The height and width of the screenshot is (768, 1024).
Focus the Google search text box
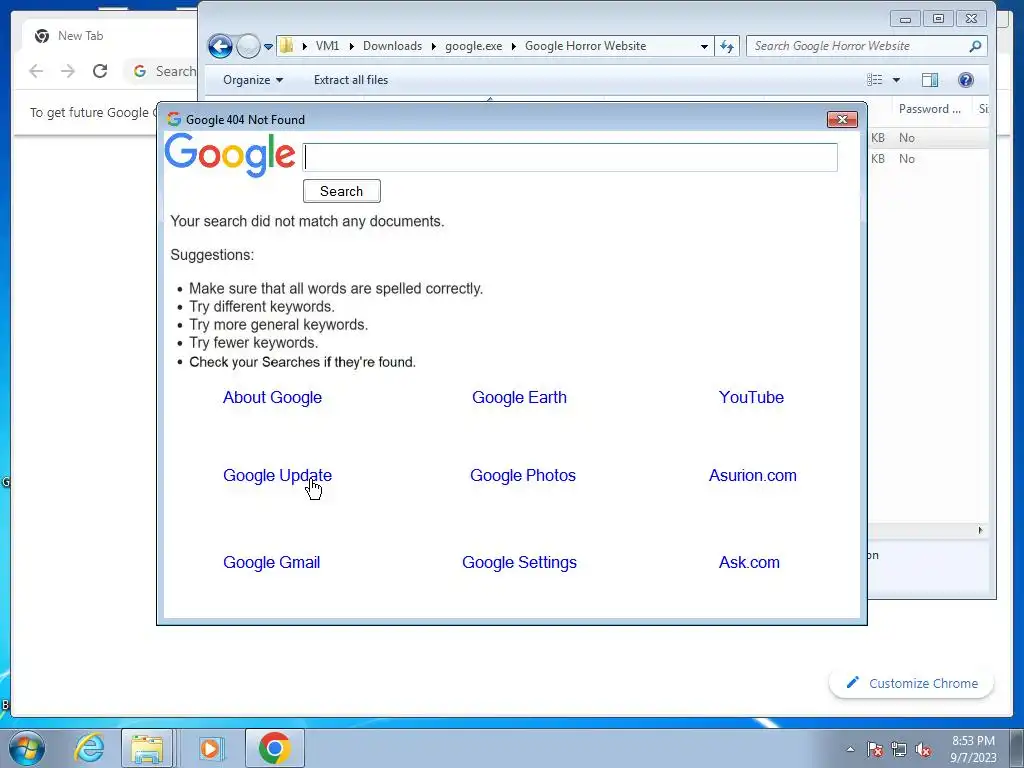click(570, 157)
